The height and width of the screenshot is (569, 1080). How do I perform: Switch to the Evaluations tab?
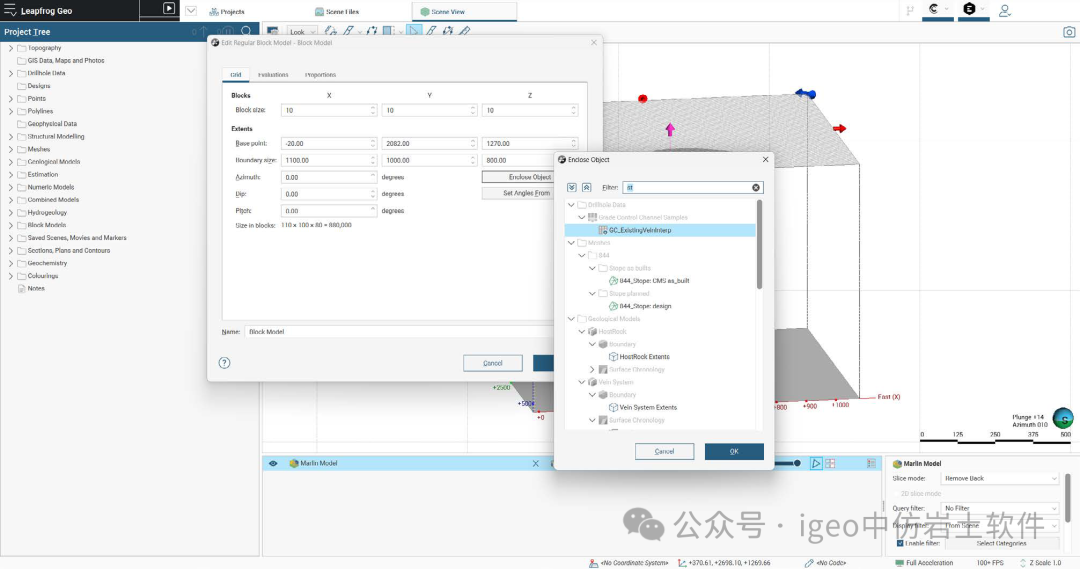click(x=273, y=75)
